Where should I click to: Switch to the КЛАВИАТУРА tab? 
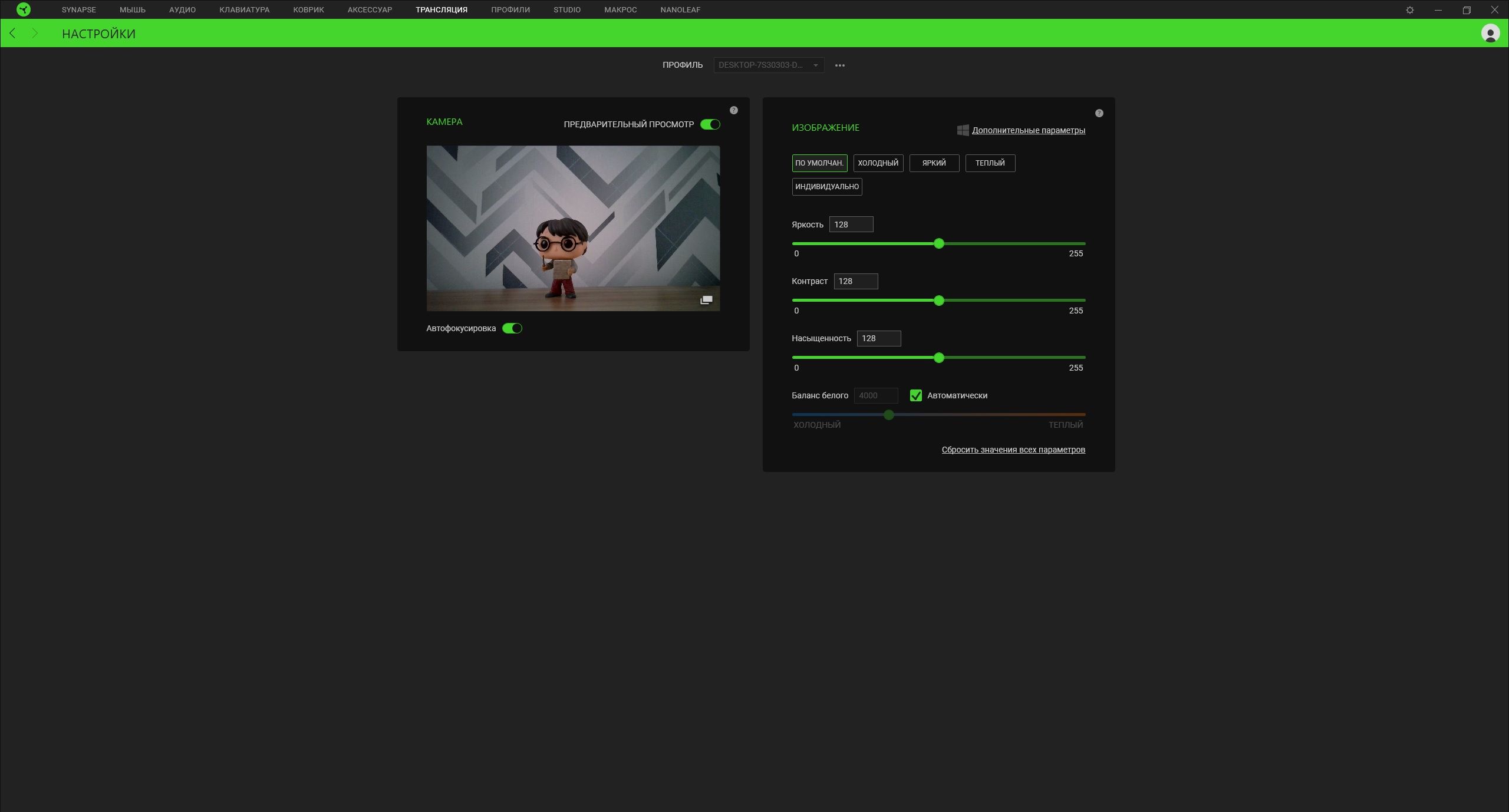point(245,10)
